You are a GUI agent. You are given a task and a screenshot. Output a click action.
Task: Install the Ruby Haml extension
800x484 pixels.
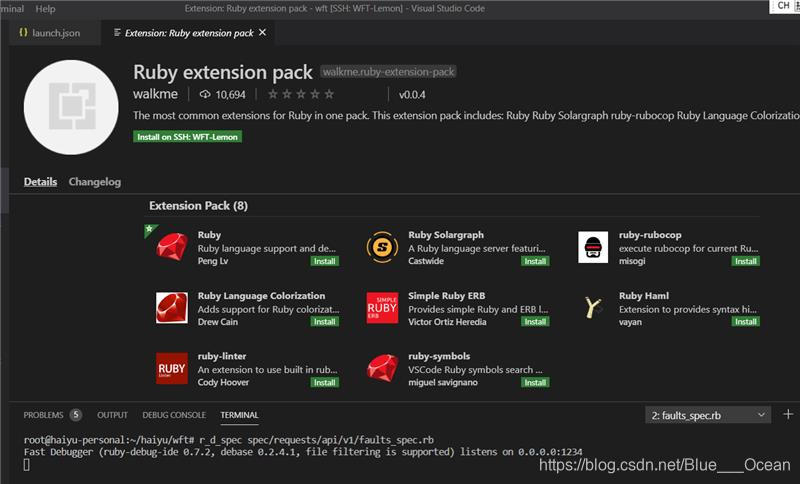[745, 321]
